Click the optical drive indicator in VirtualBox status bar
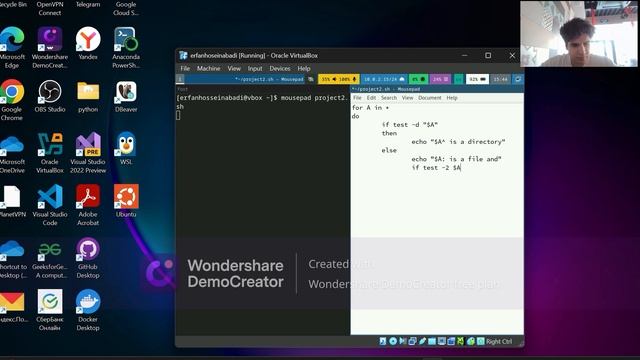This screenshot has width=640, height=360. pos(393,341)
